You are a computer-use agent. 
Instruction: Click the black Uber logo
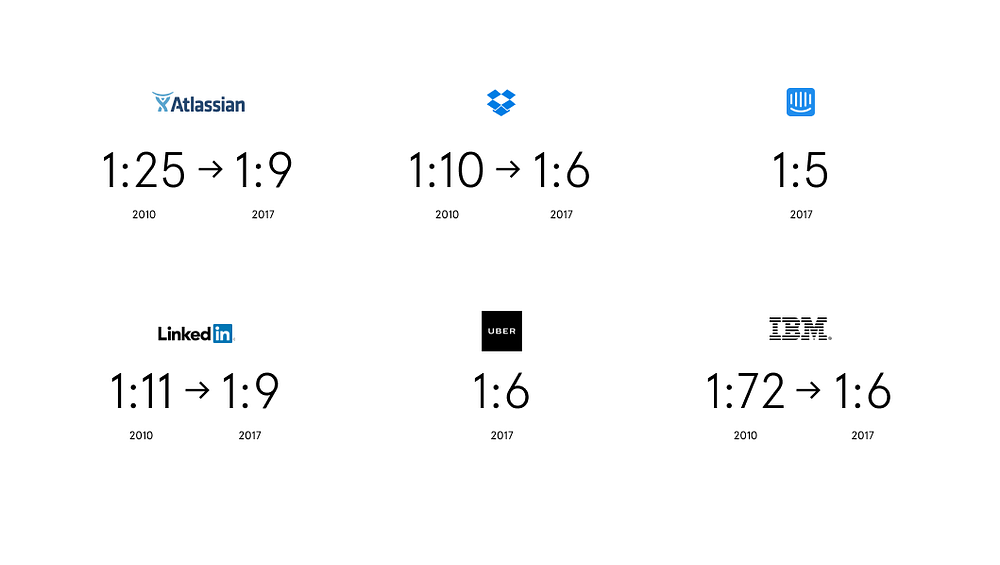502,331
